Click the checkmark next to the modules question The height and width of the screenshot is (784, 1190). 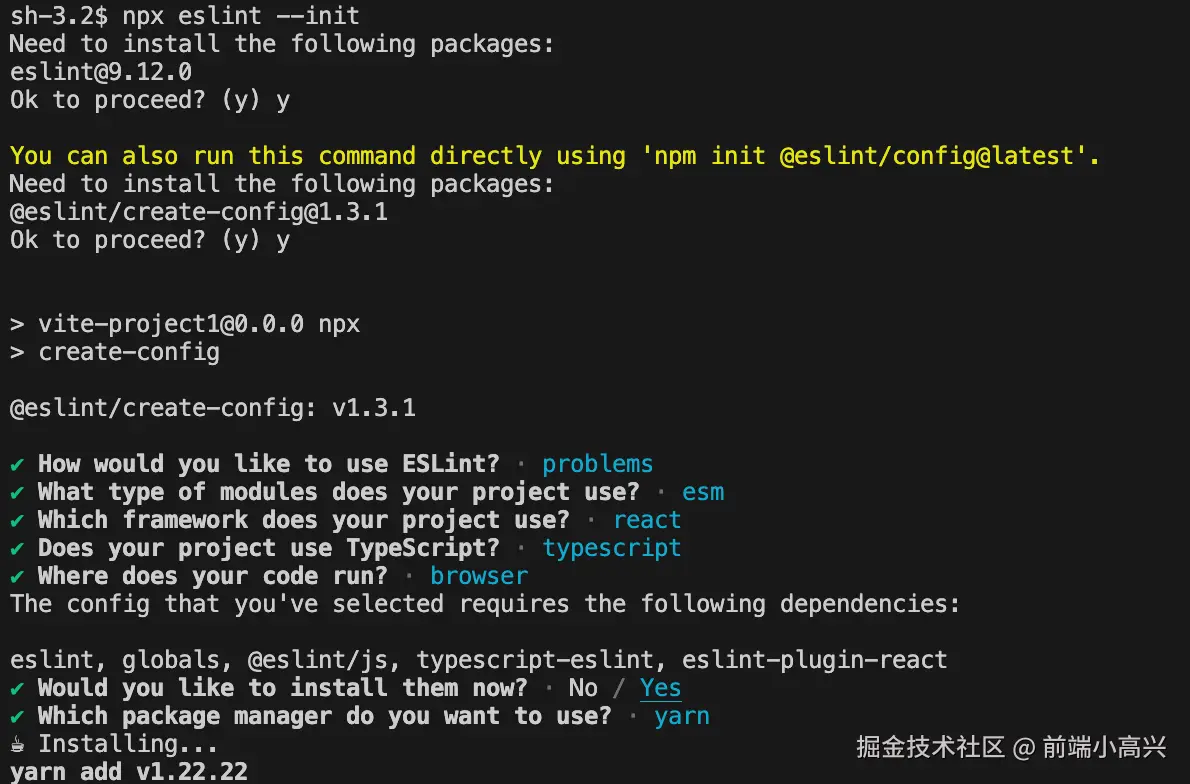pyautogui.click(x=17, y=492)
